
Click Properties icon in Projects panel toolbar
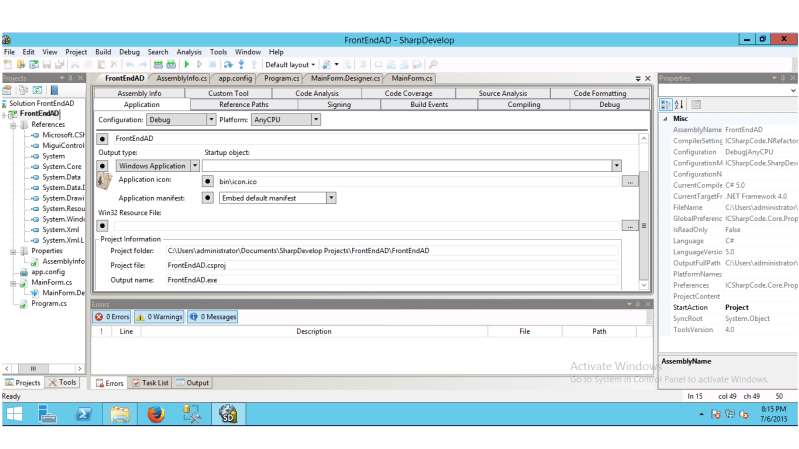click(x=7, y=90)
